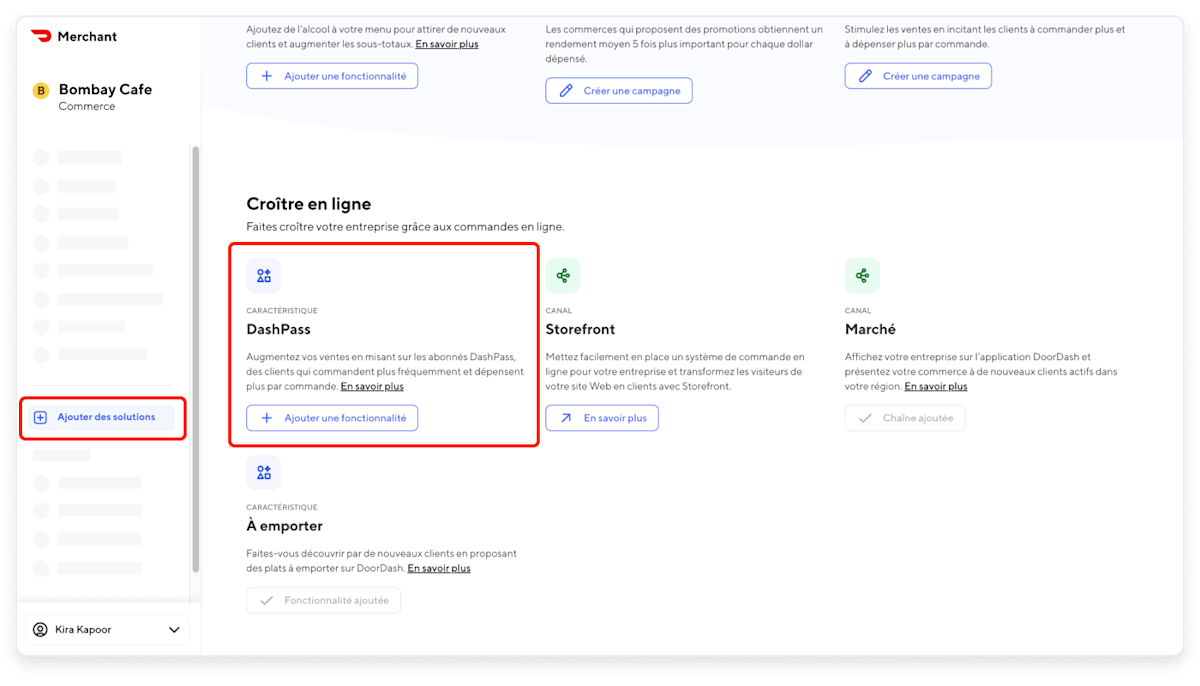Click the sidebar vertical scrollbar
1200x686 pixels.
[196, 358]
